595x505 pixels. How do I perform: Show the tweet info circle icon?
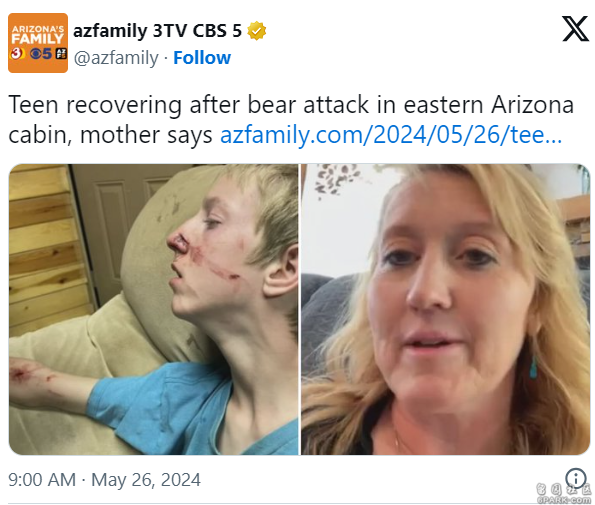click(576, 478)
